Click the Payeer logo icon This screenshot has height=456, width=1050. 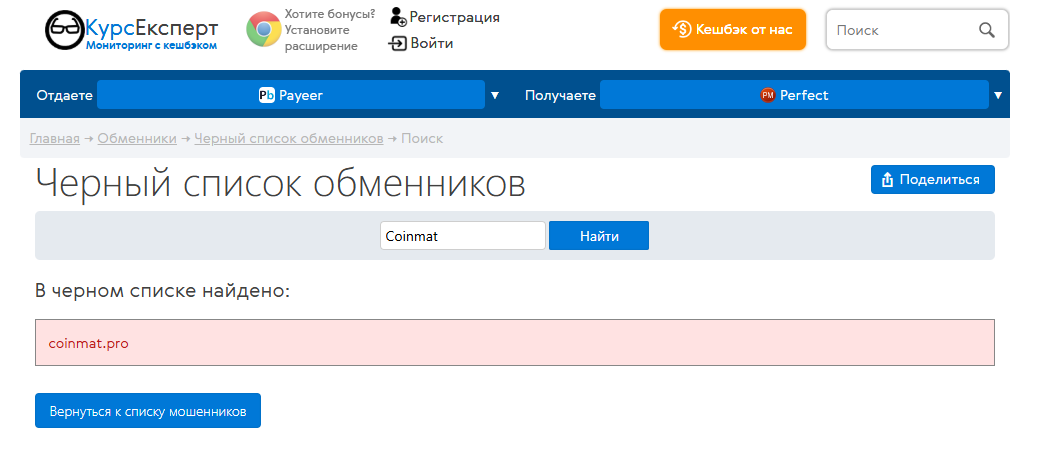[x=267, y=95]
